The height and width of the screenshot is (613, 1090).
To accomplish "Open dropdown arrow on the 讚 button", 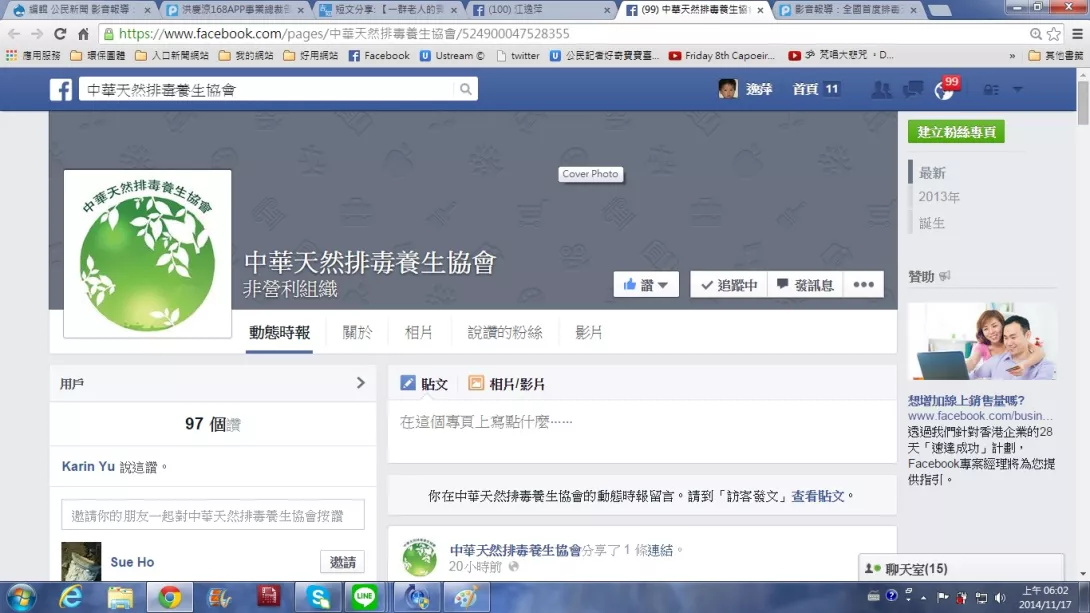I will pyautogui.click(x=663, y=285).
